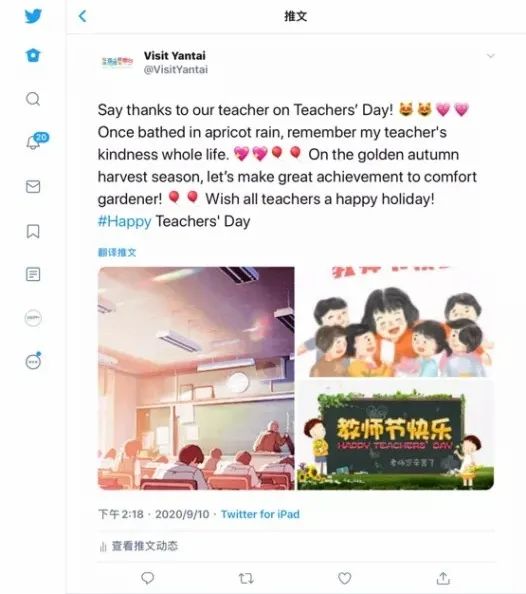Open the Twitter bird logo
The image size is (526, 594).
click(x=33, y=16)
